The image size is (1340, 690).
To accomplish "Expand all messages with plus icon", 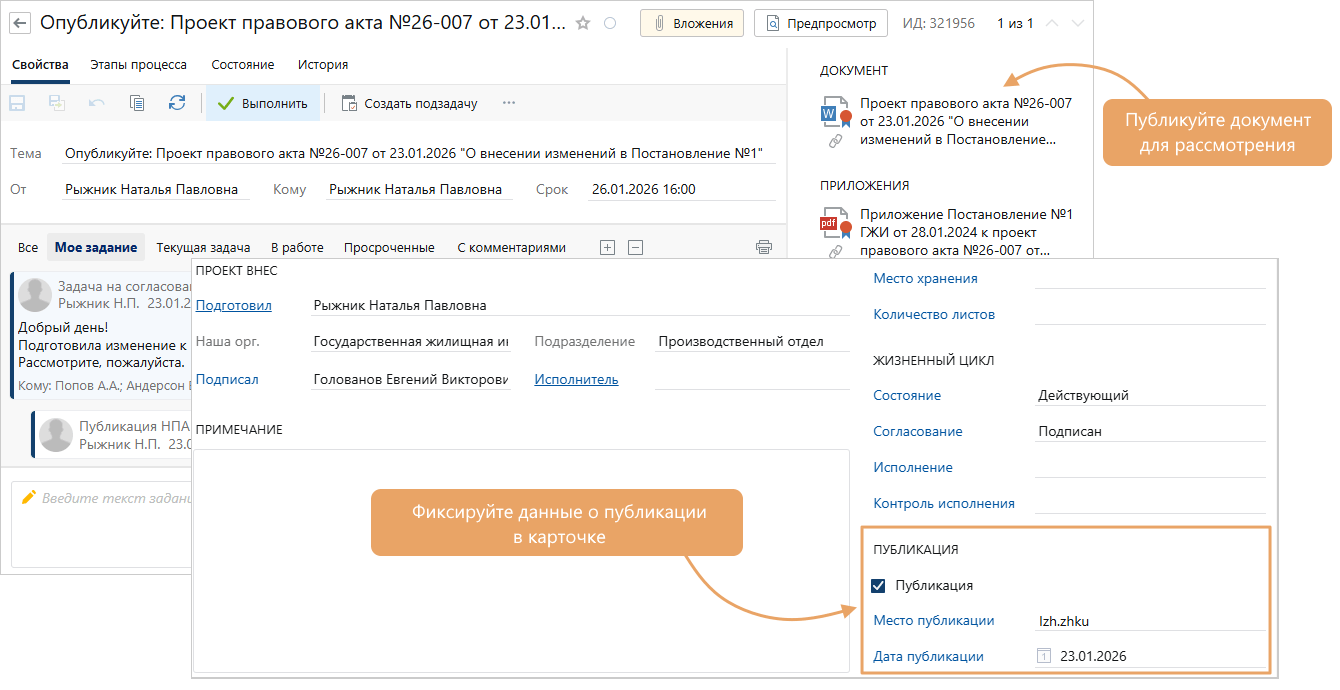I will (x=606, y=247).
